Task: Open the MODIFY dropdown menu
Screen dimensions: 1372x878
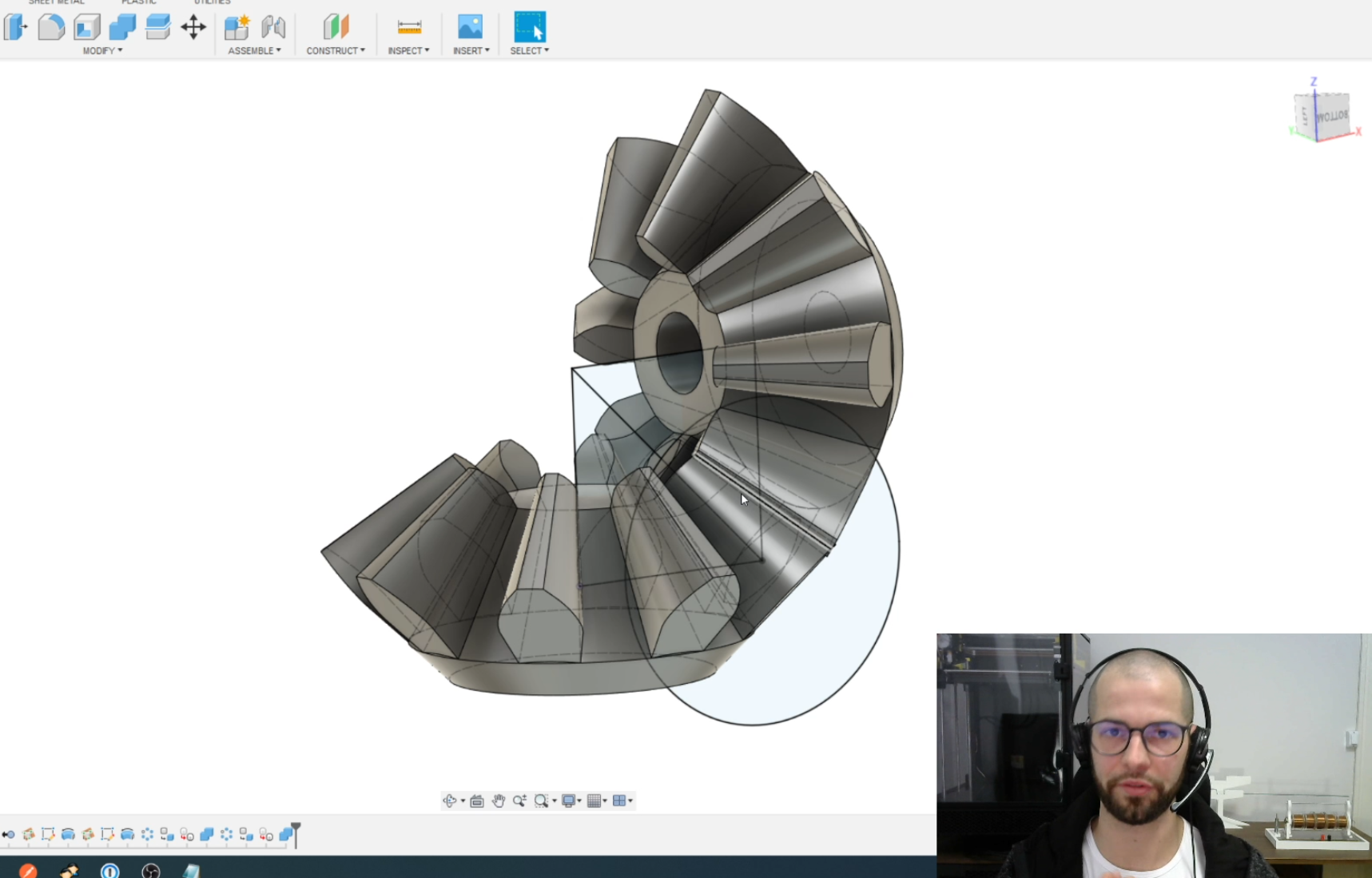Action: 102,50
